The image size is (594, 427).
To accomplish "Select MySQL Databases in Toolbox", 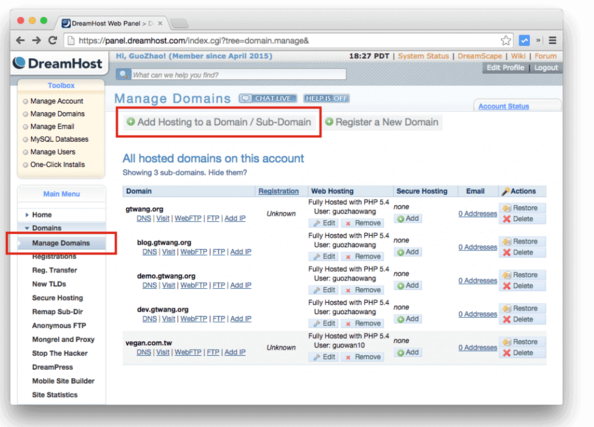I will point(59,139).
